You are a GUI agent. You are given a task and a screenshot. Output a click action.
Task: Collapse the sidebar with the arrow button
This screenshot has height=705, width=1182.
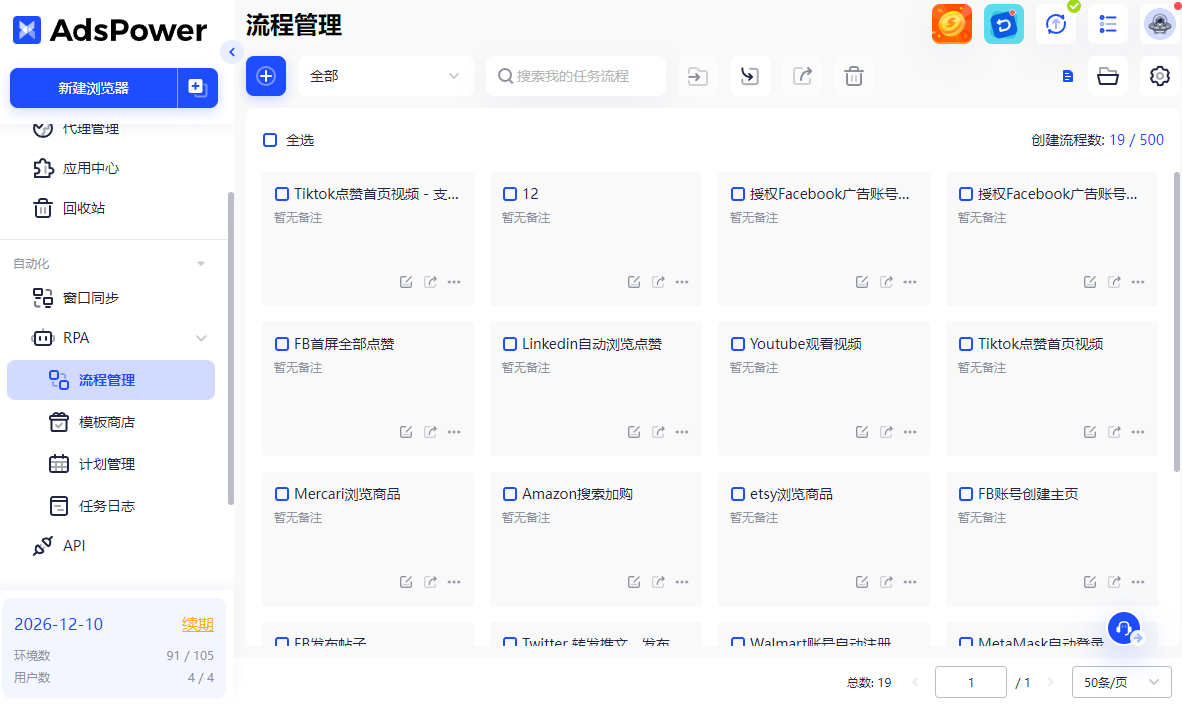(231, 52)
